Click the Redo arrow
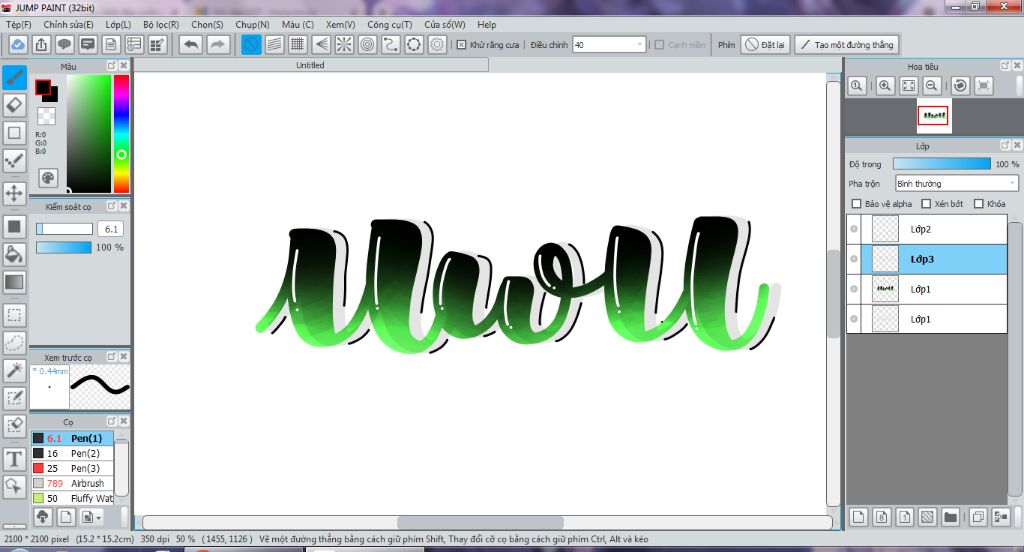This screenshot has height=552, width=1024. pos(218,44)
